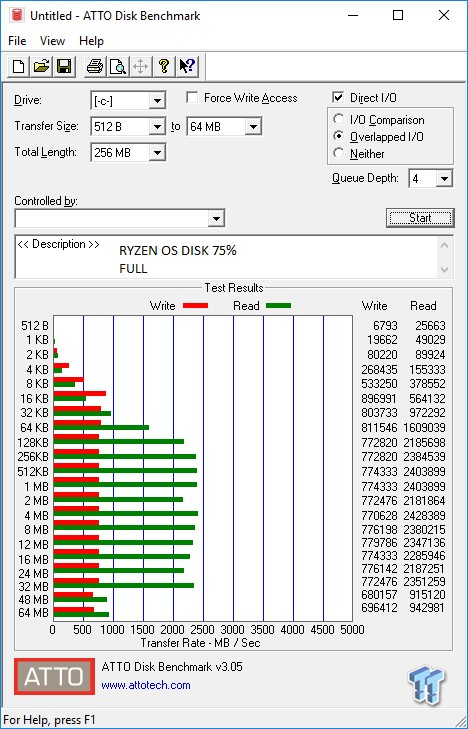This screenshot has width=468, height=729.
Task: Close the ATTO Disk Benchmark window
Action: pos(444,15)
